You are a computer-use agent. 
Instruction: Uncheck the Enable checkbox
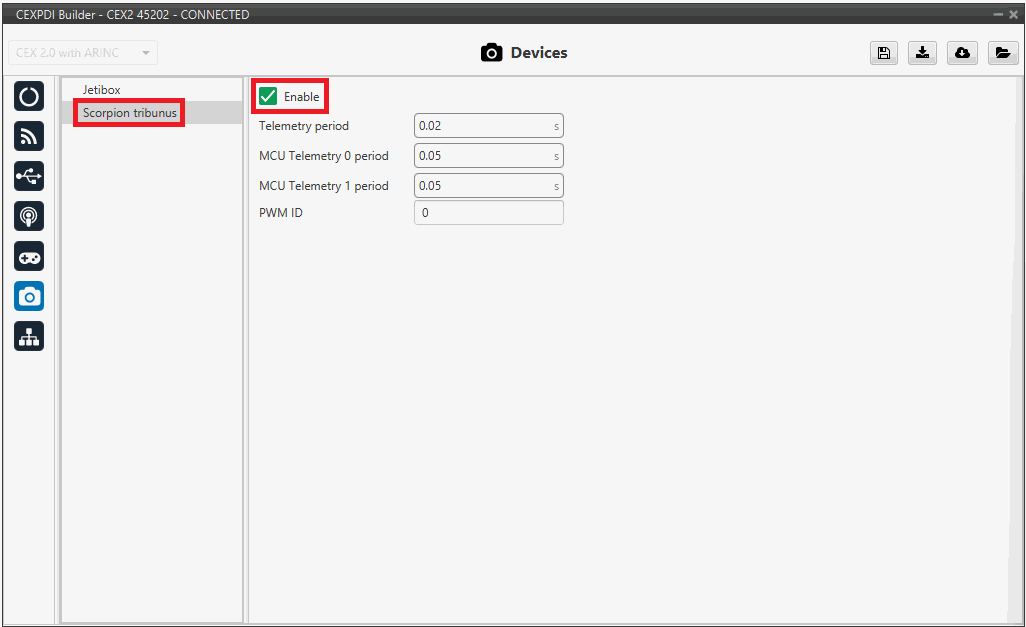(x=269, y=96)
